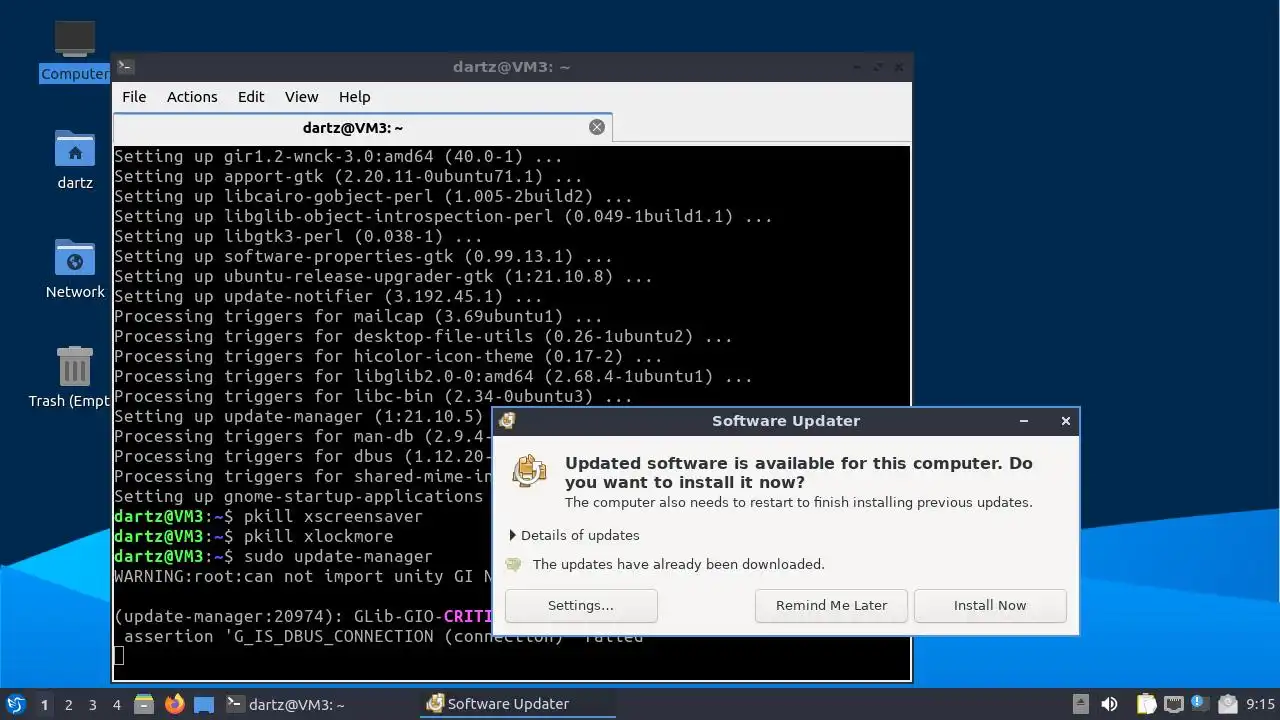
Task: Open the update notification tray icon
Action: [x=1199, y=704]
